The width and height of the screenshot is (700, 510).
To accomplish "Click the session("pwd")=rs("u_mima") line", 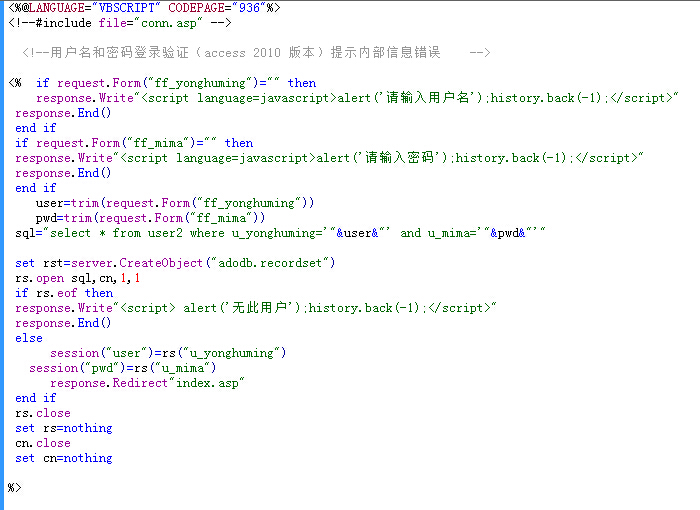I will coord(123,368).
